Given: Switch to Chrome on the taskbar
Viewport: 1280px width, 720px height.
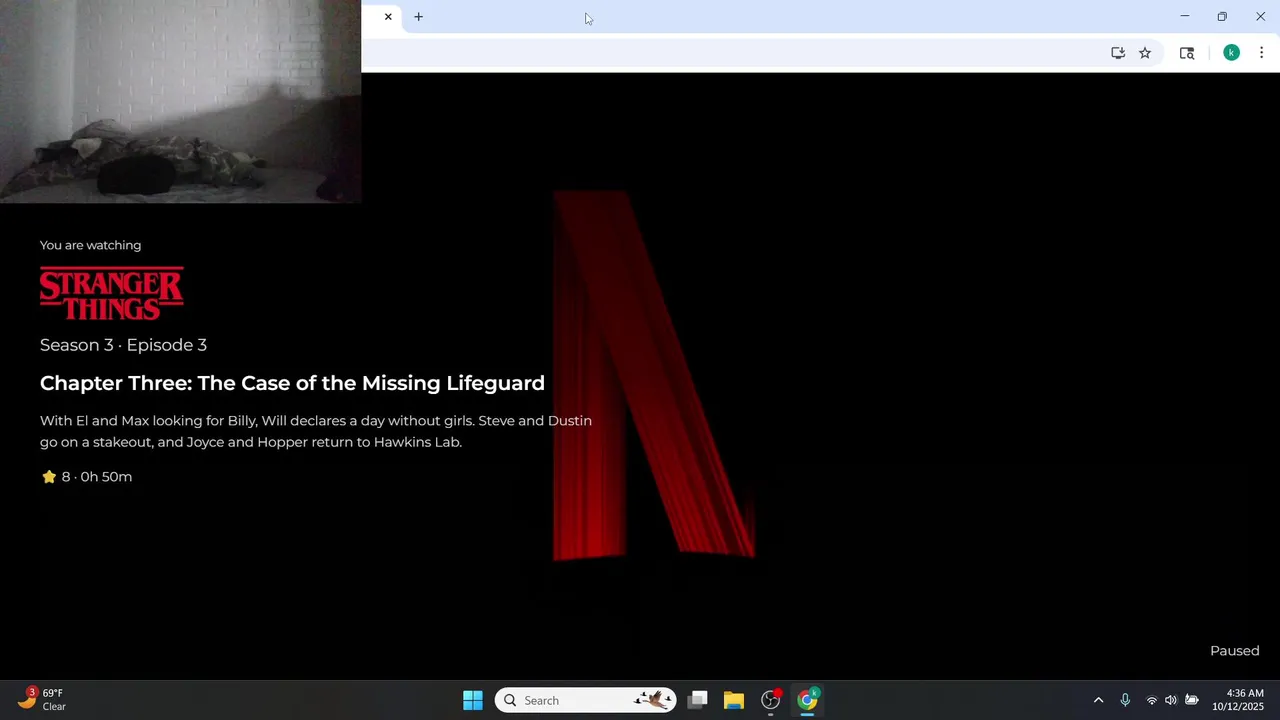Looking at the screenshot, I should 807,700.
